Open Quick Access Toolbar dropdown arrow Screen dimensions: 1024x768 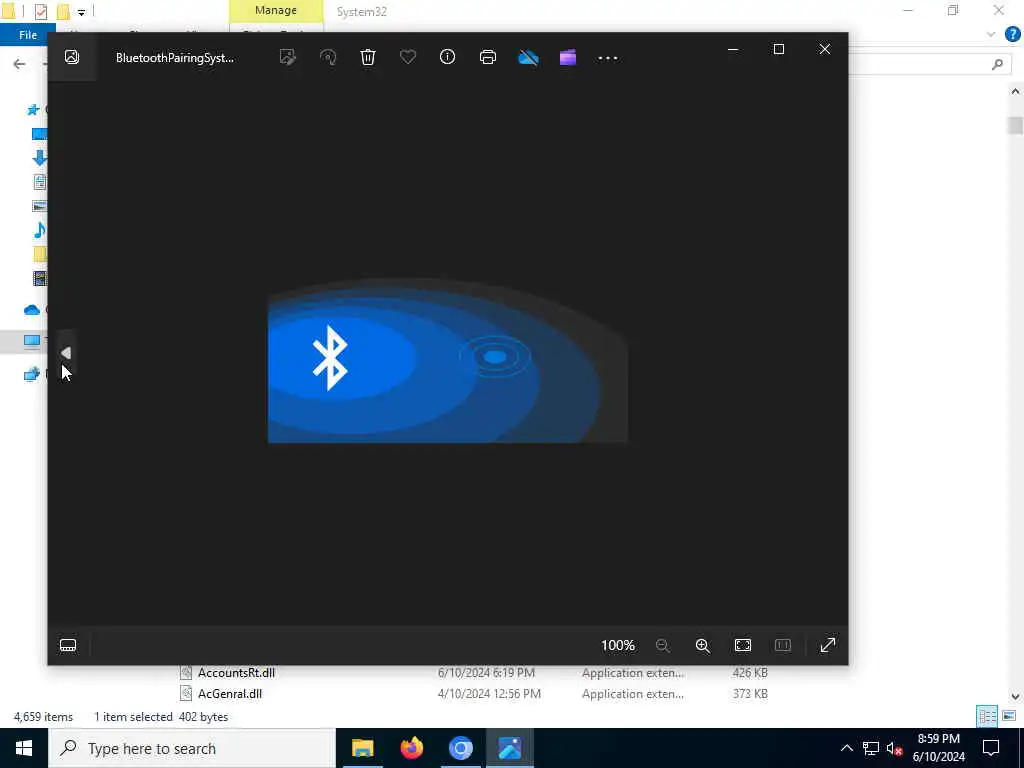click(x=81, y=12)
